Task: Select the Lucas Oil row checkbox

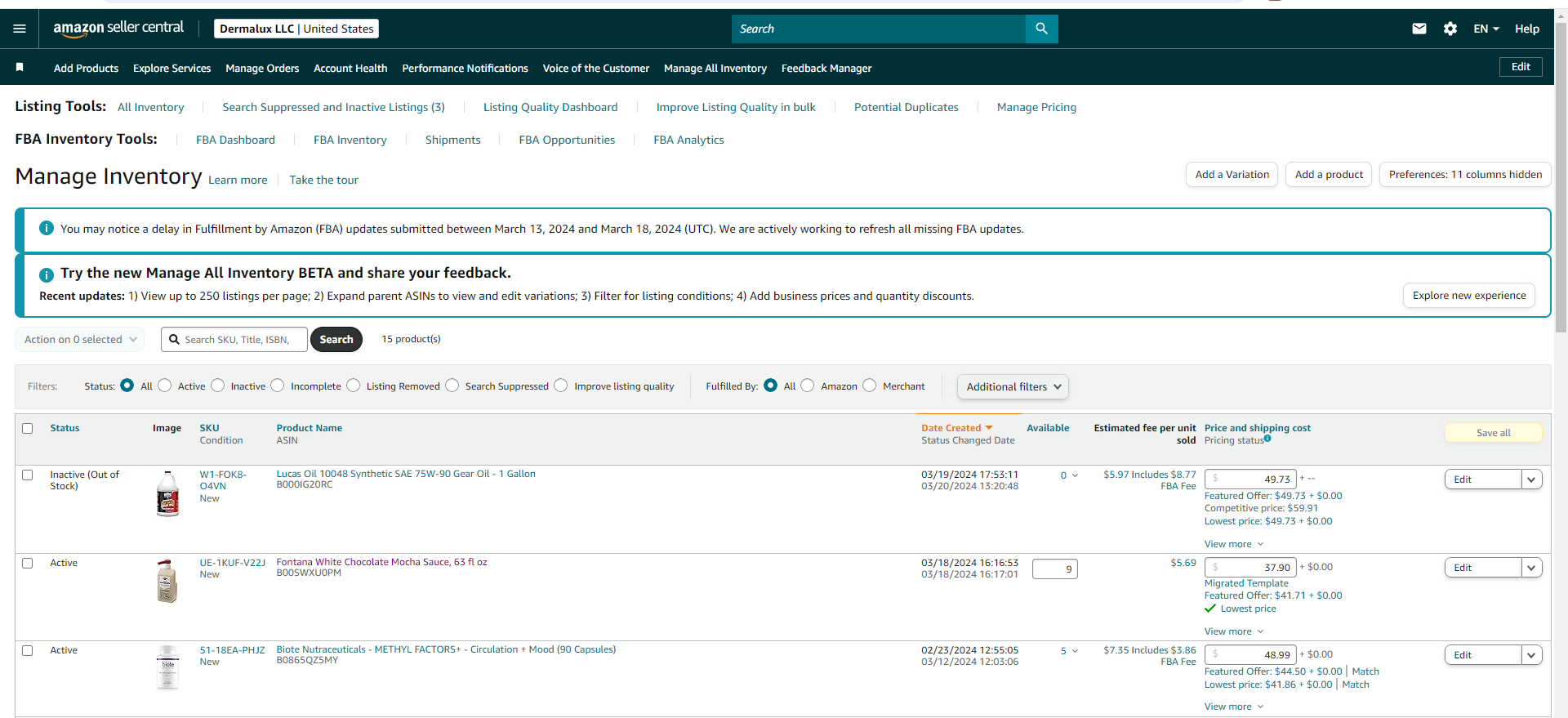Action: tap(28, 475)
